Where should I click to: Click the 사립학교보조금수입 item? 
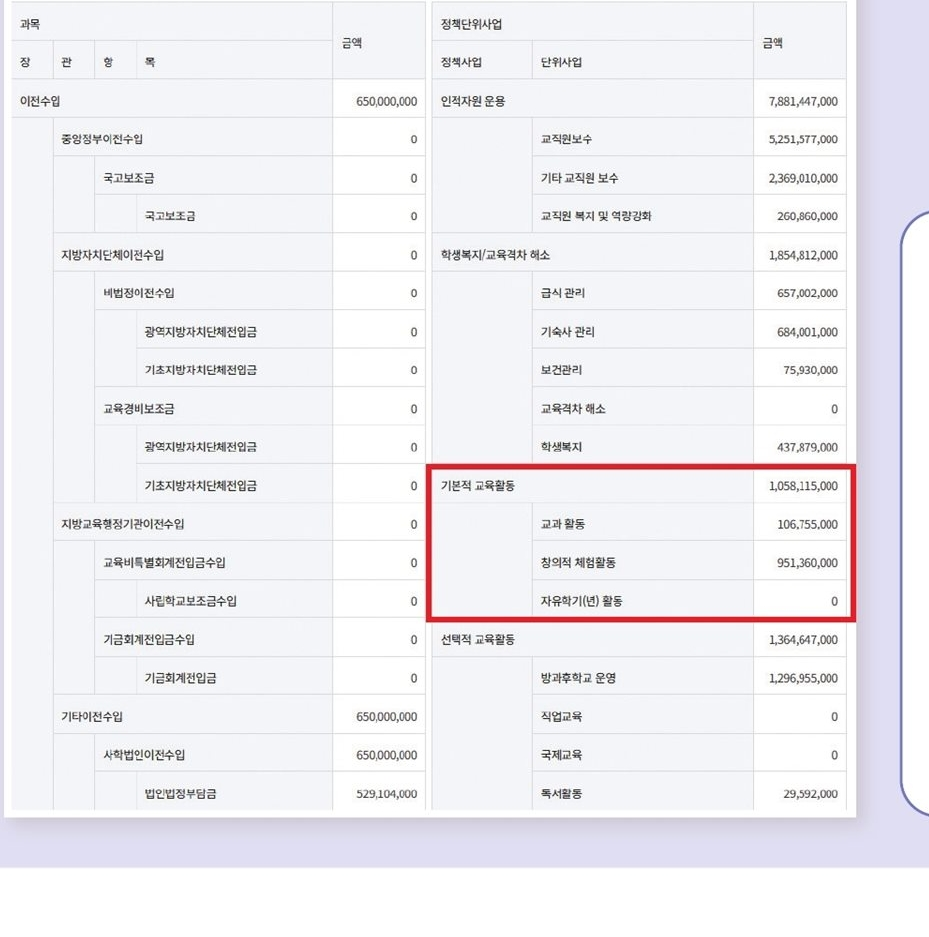190,601
